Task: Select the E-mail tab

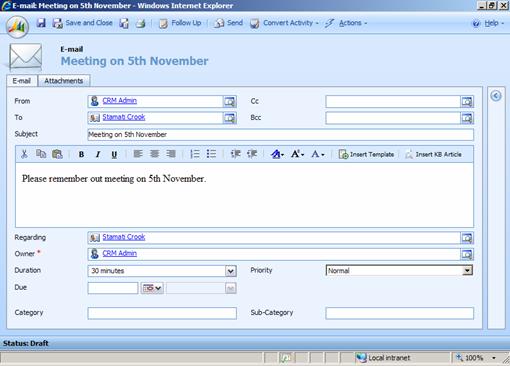Action: [22, 81]
